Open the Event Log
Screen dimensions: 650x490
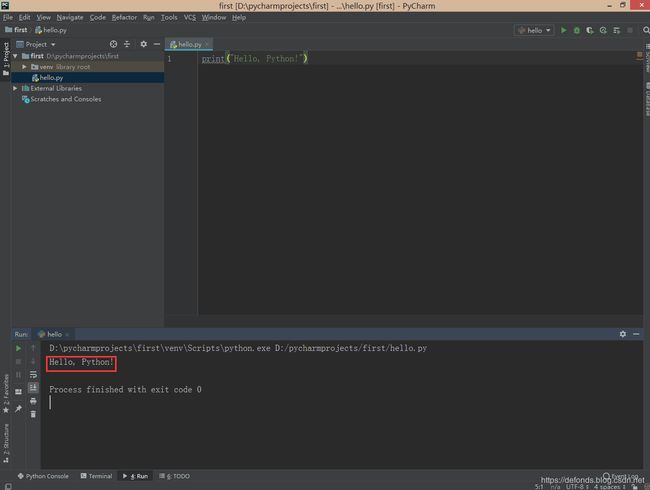point(621,476)
